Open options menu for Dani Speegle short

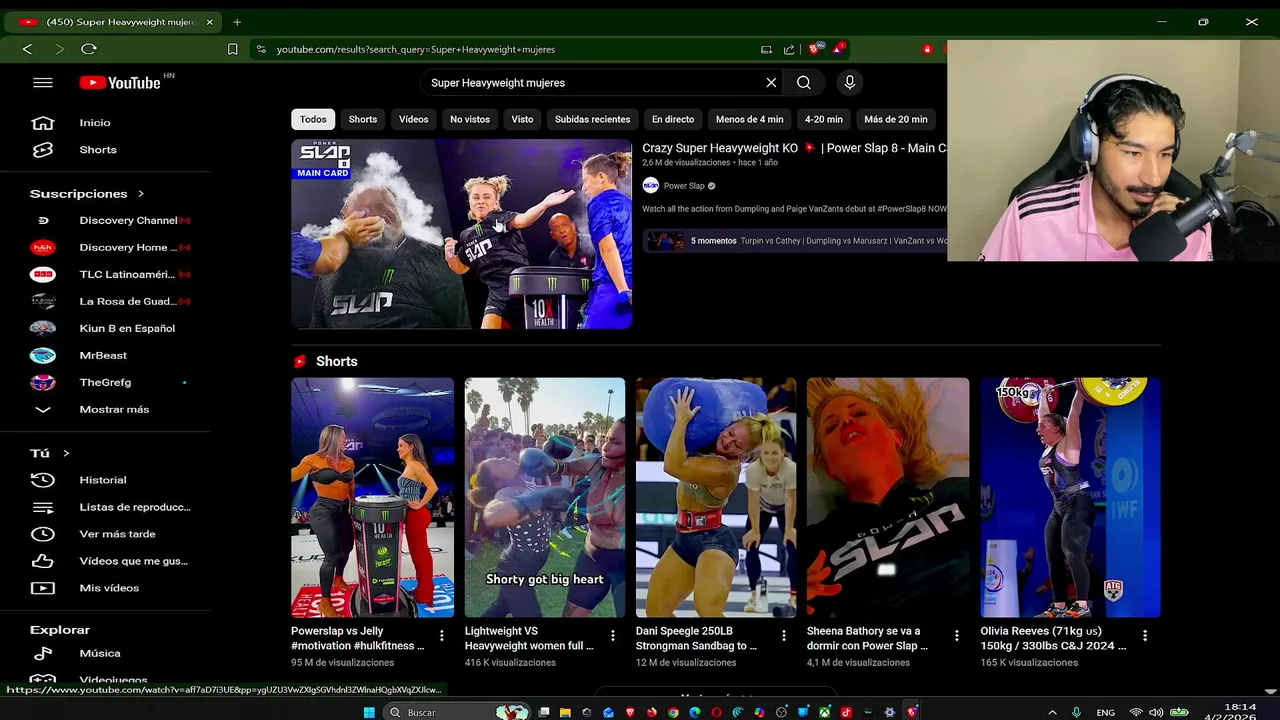coord(784,635)
